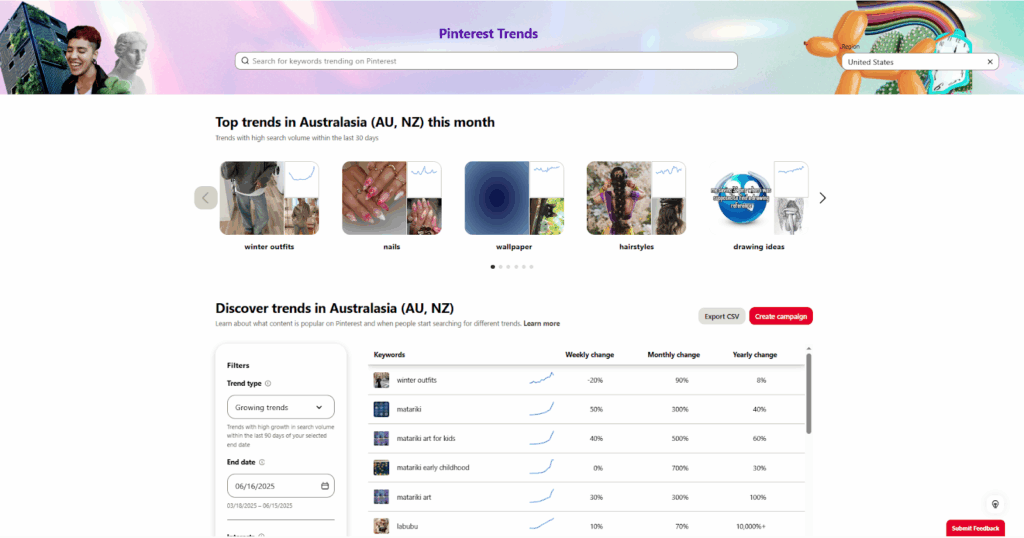1024x538 pixels.
Task: View the matariki early childhood sparkline
Action: click(x=541, y=467)
